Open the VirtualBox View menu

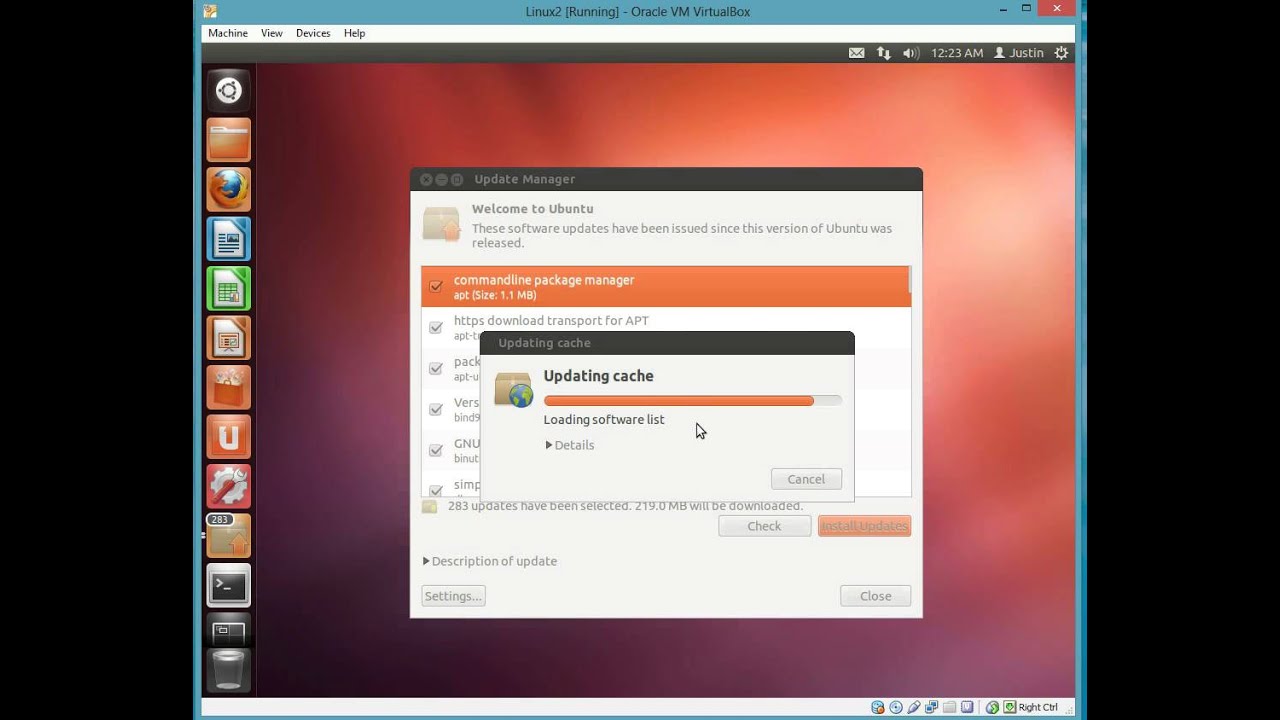tap(272, 33)
